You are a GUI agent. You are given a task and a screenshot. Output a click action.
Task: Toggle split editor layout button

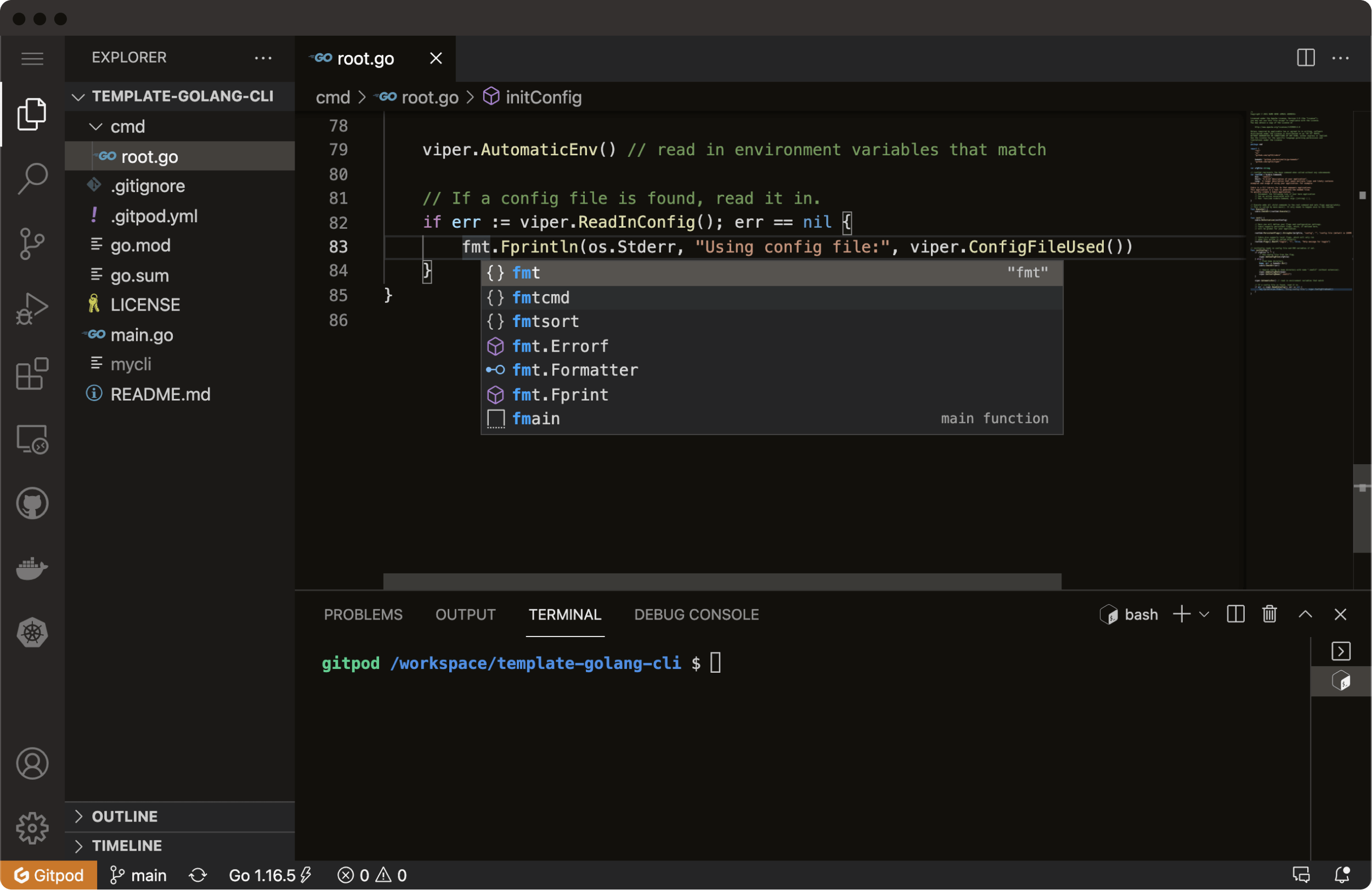pyautogui.click(x=1306, y=58)
